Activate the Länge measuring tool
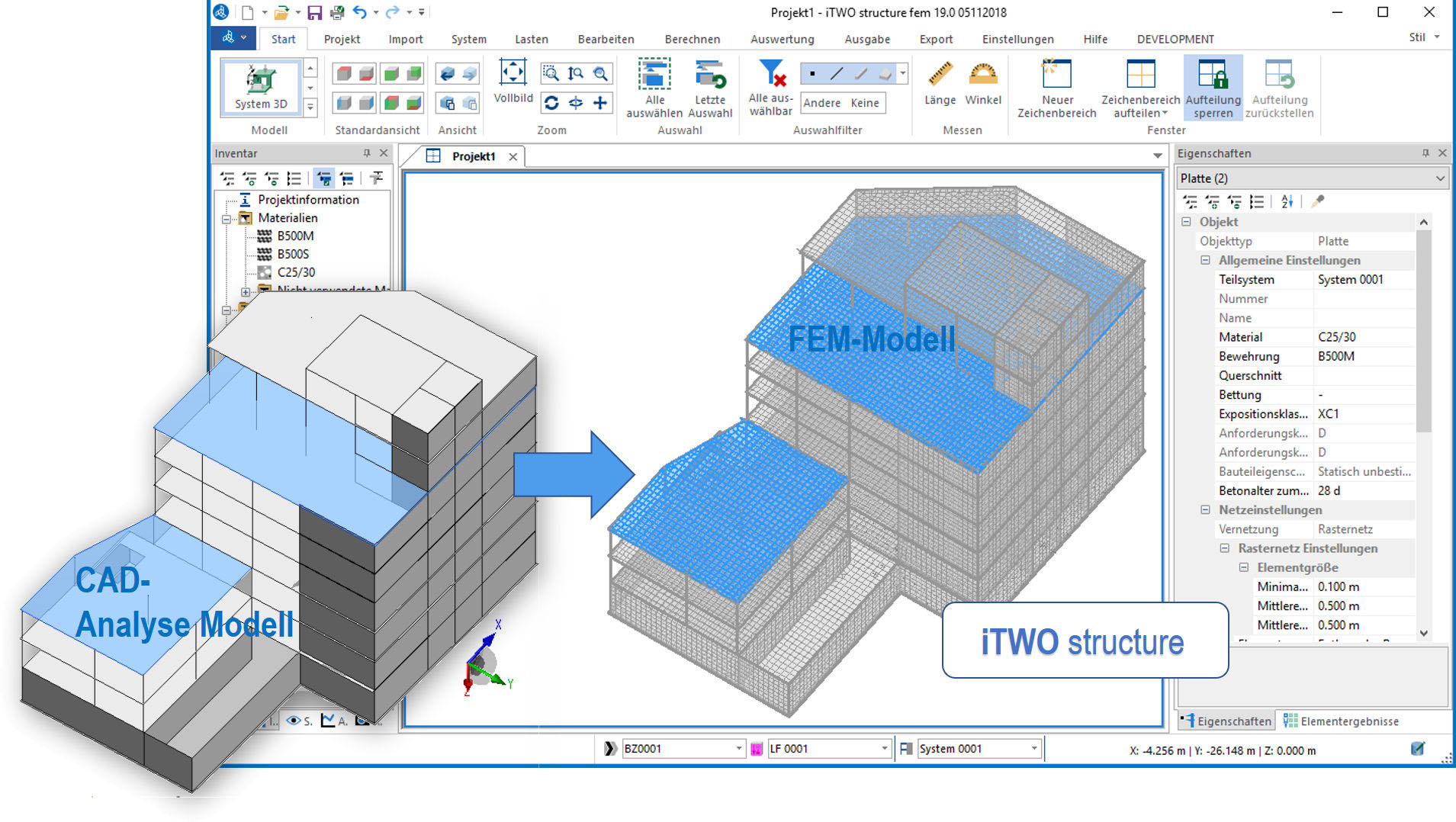 coord(940,84)
